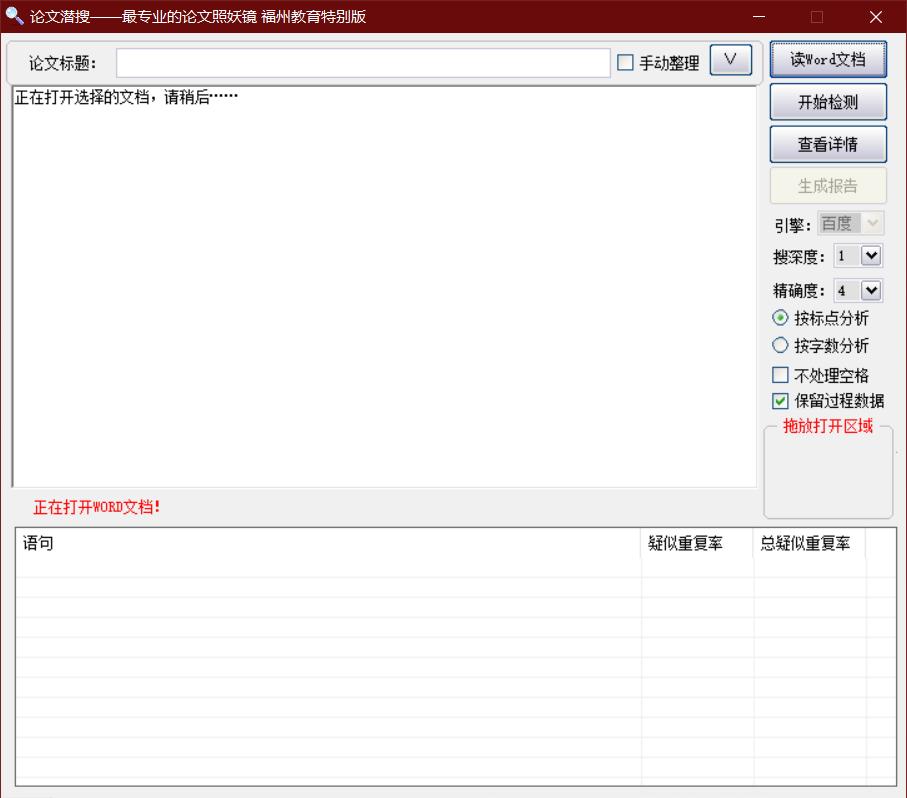This screenshot has width=907, height=798.
Task: Uncheck the 保留过程数据 checkbox
Action: (780, 401)
